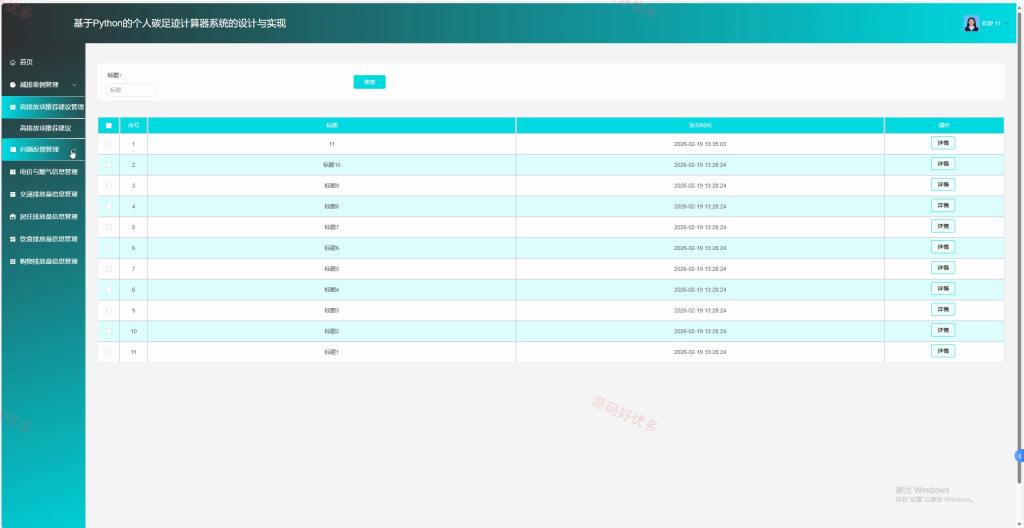This screenshot has width=1024, height=528.
Task: Click the 序号 column header
Action: (133, 125)
